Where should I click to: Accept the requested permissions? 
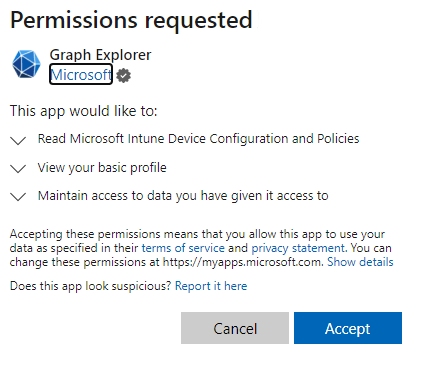(x=348, y=328)
